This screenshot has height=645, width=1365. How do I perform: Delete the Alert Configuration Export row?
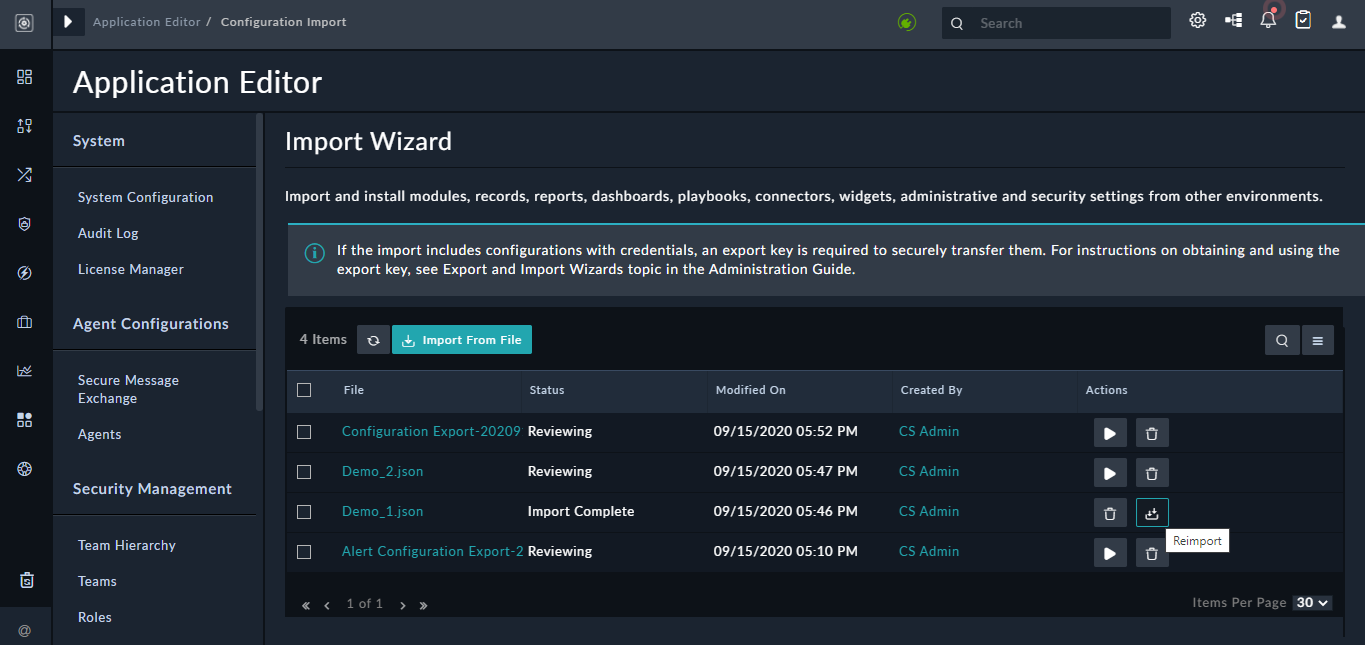(1152, 553)
